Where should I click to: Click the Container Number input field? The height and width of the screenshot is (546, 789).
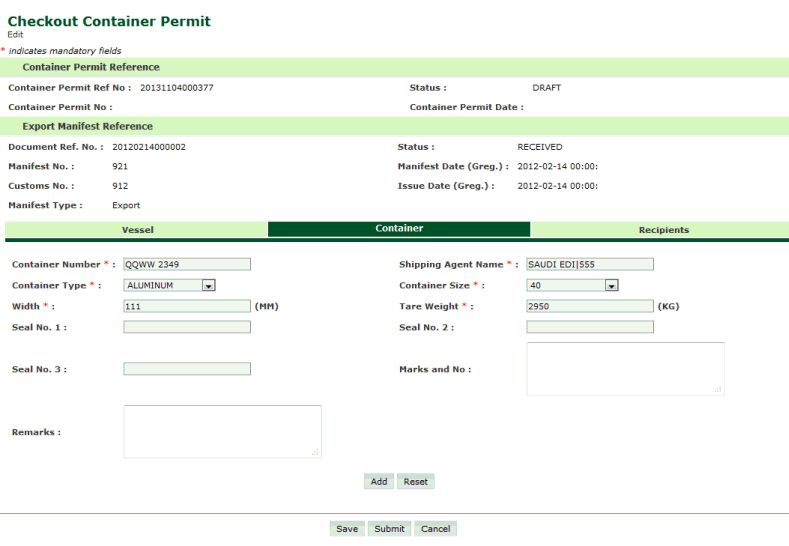(x=187, y=265)
